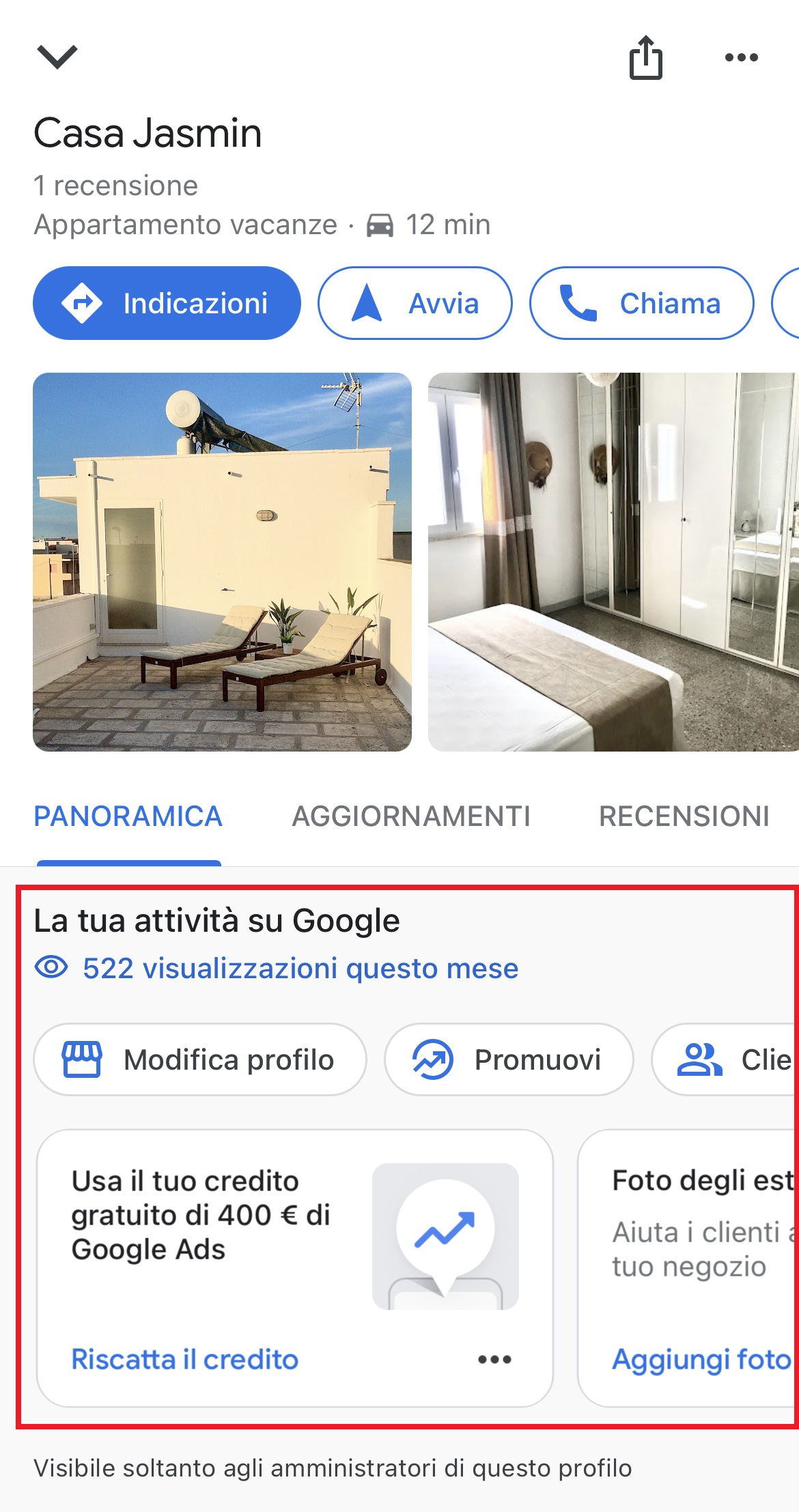Switch to the RECENSIONI tab
799x1512 pixels.
click(x=684, y=816)
